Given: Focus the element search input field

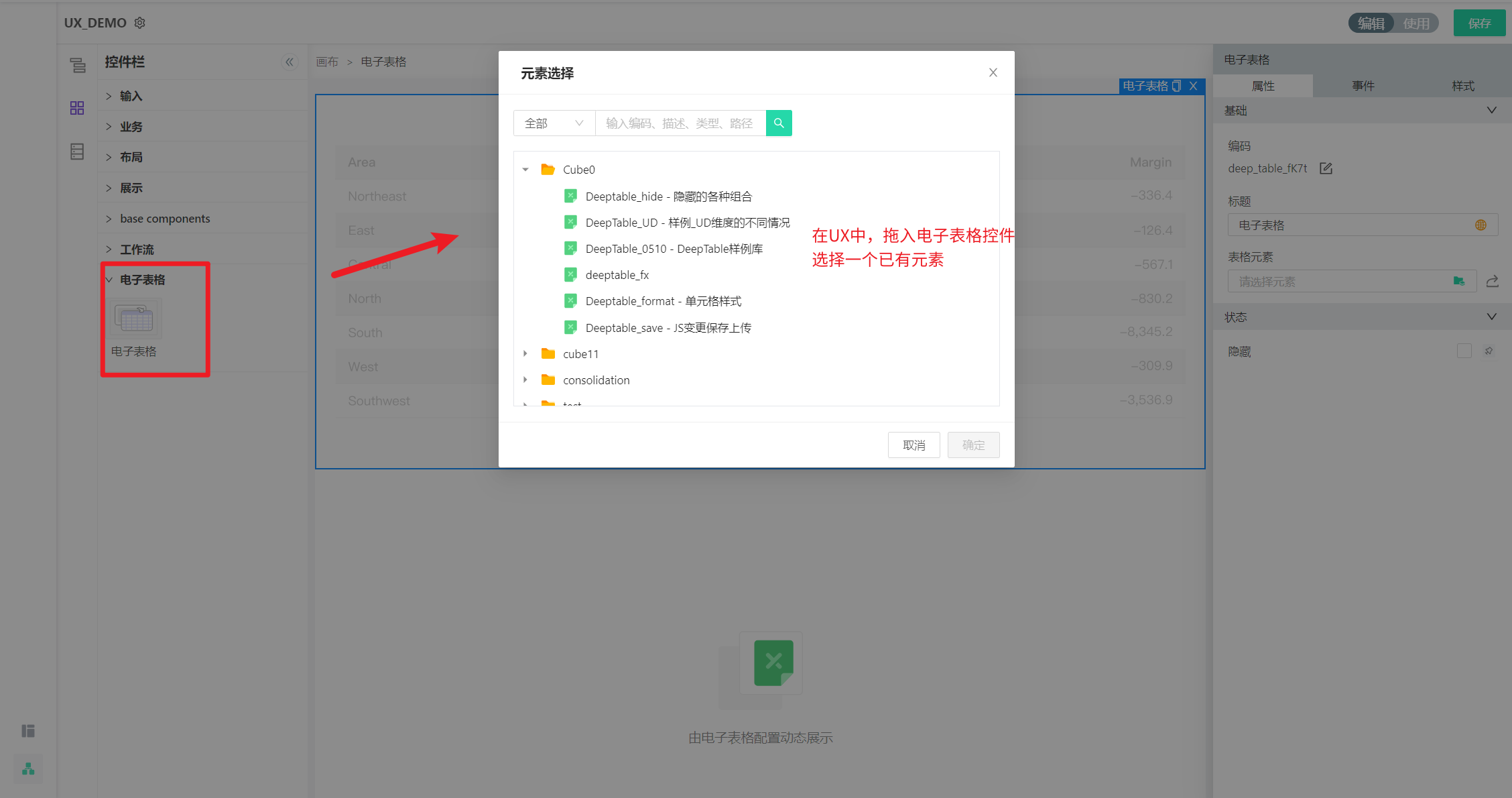Looking at the screenshot, I should 680,123.
